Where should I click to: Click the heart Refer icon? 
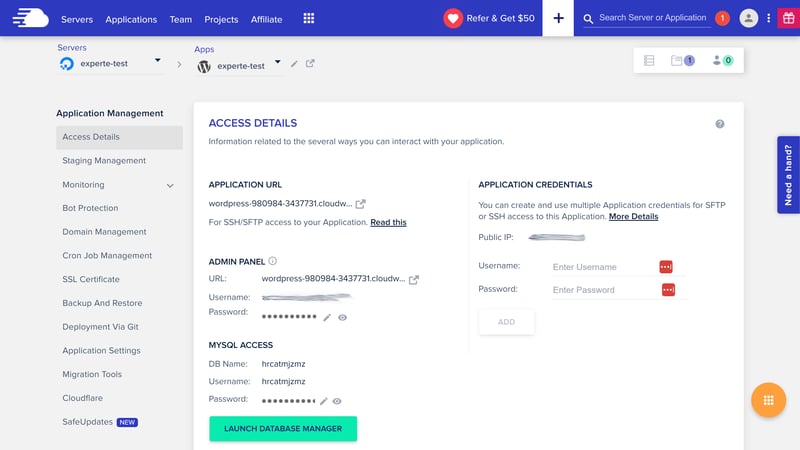453,18
